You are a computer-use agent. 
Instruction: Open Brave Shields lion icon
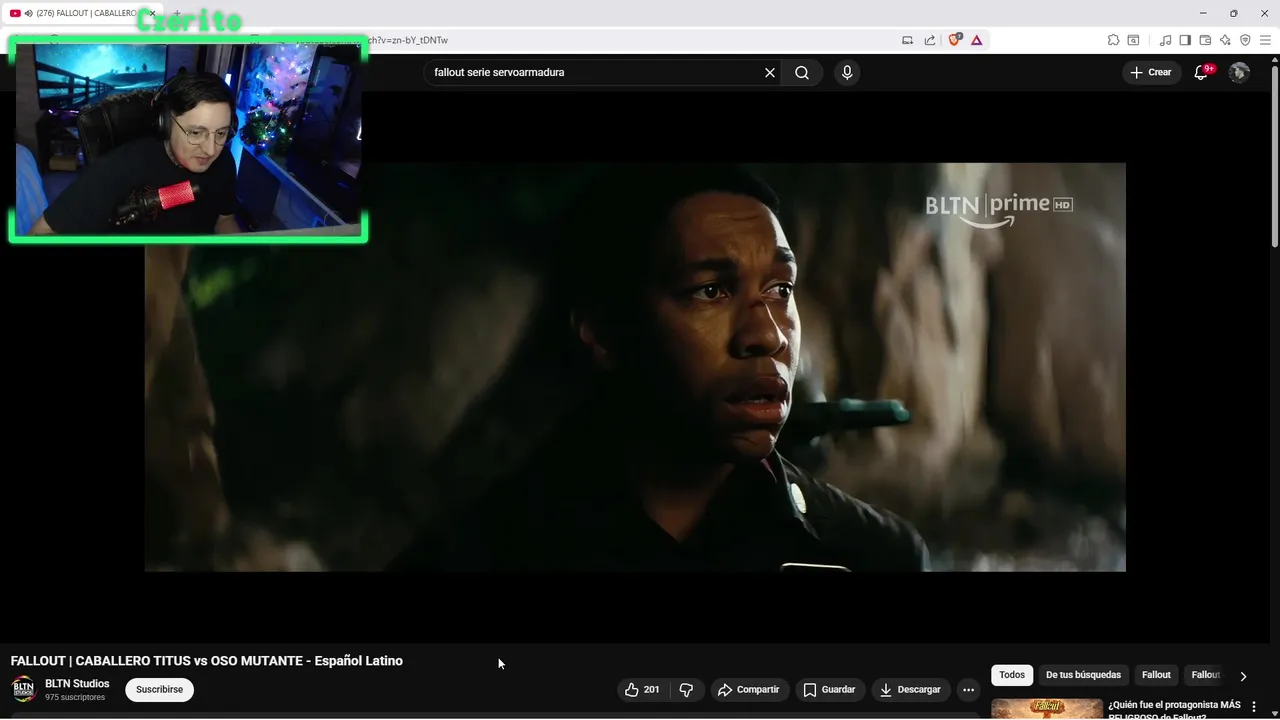tap(954, 40)
